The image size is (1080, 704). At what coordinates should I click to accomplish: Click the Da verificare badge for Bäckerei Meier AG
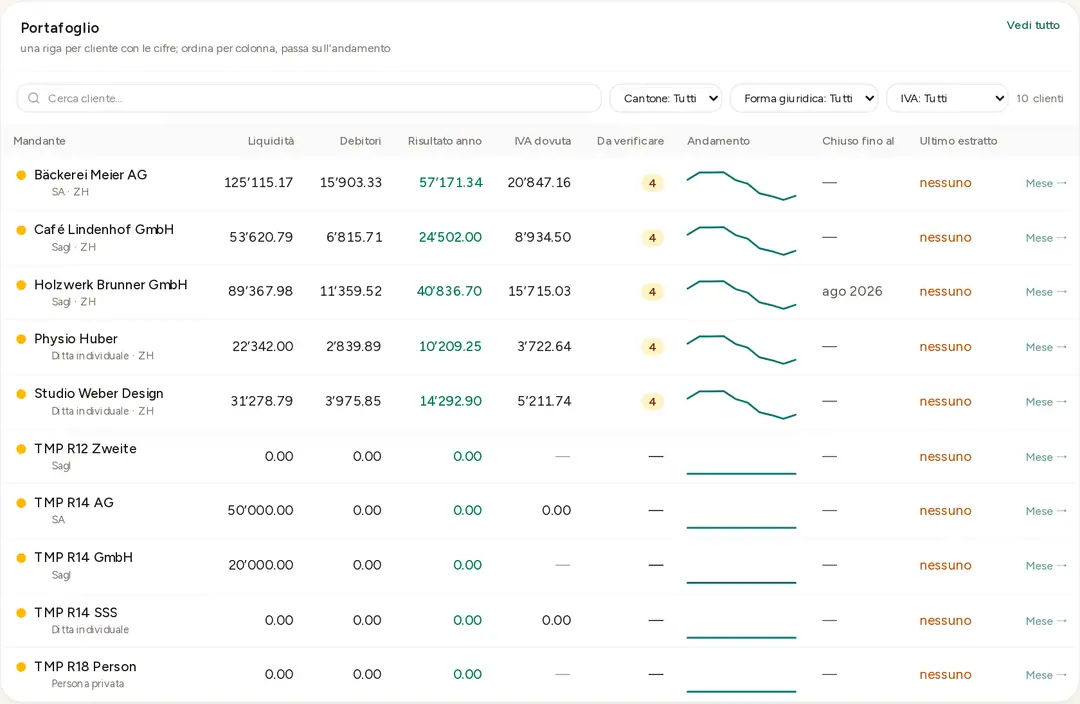pyautogui.click(x=652, y=183)
